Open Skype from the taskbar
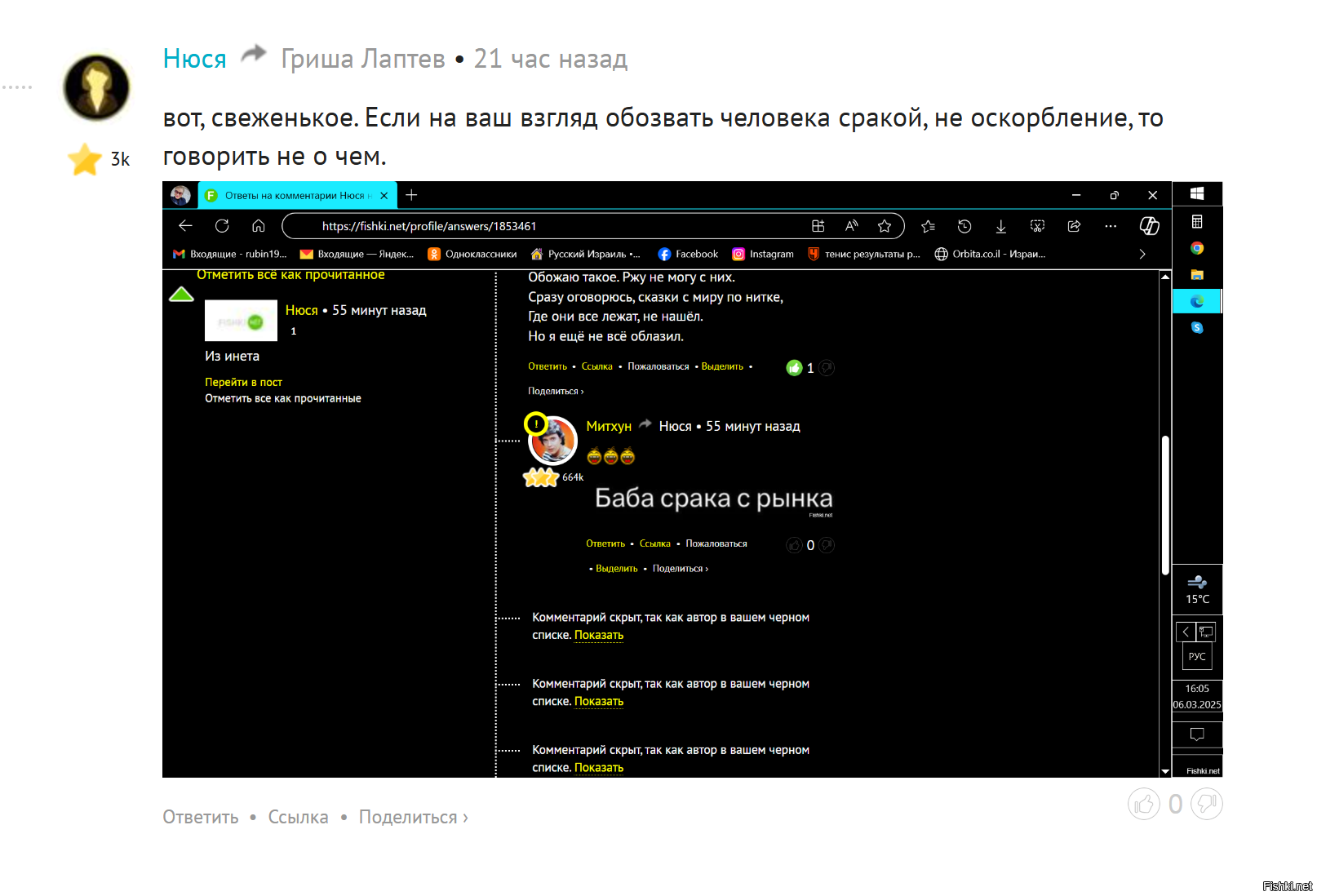 [1197, 328]
